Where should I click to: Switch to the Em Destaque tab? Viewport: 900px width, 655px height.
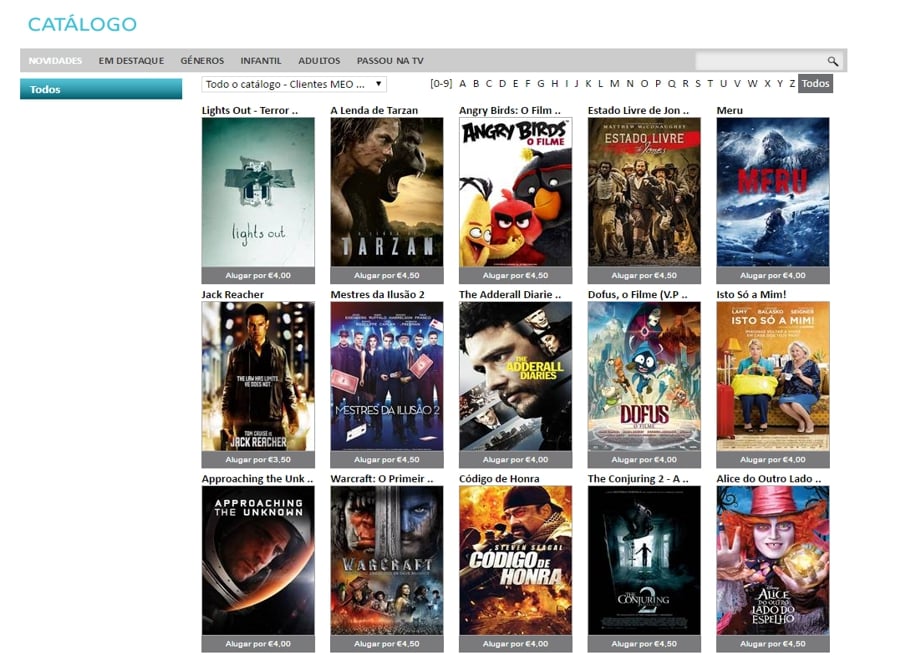(131, 61)
